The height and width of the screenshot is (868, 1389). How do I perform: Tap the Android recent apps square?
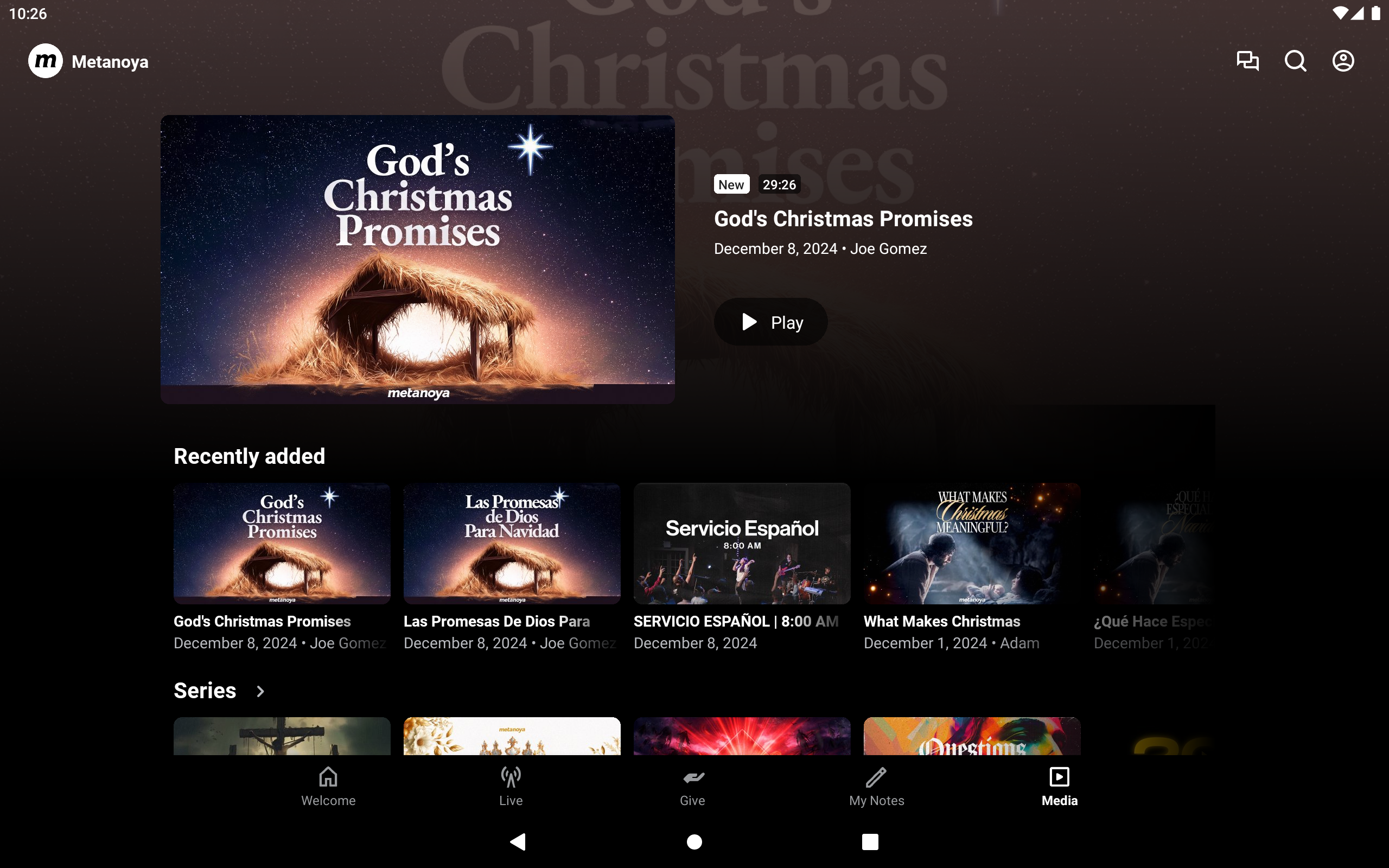click(x=870, y=841)
